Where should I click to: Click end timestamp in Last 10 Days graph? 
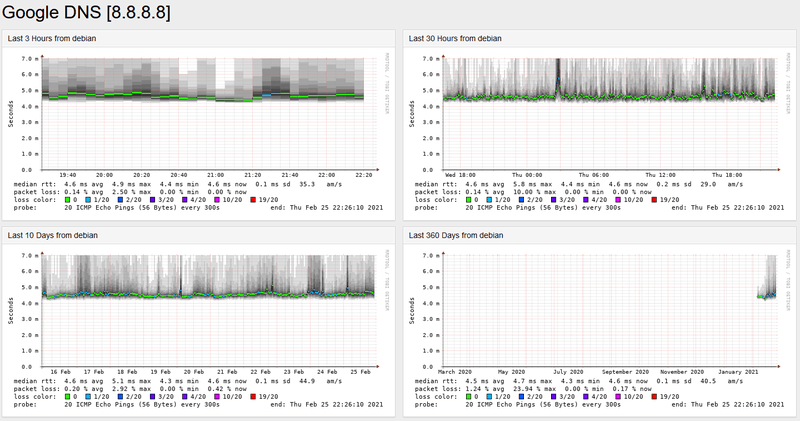click(x=327, y=405)
